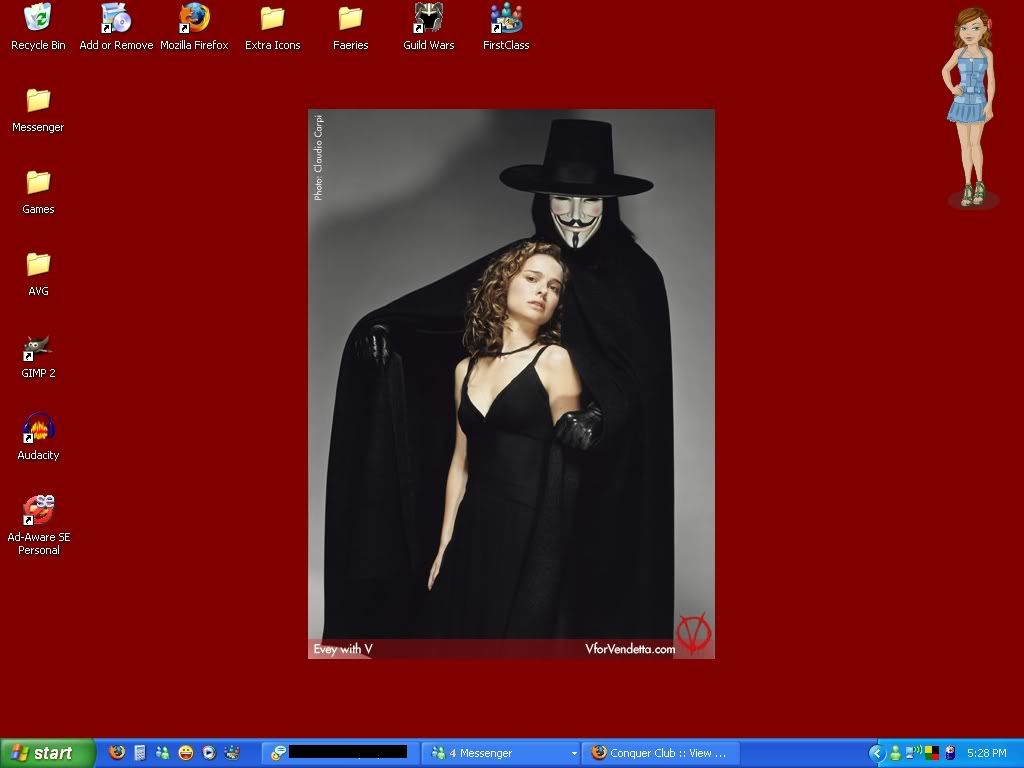Viewport: 1024px width, 768px height.
Task: Open the FirstClass desktop shortcut
Action: tap(506, 19)
